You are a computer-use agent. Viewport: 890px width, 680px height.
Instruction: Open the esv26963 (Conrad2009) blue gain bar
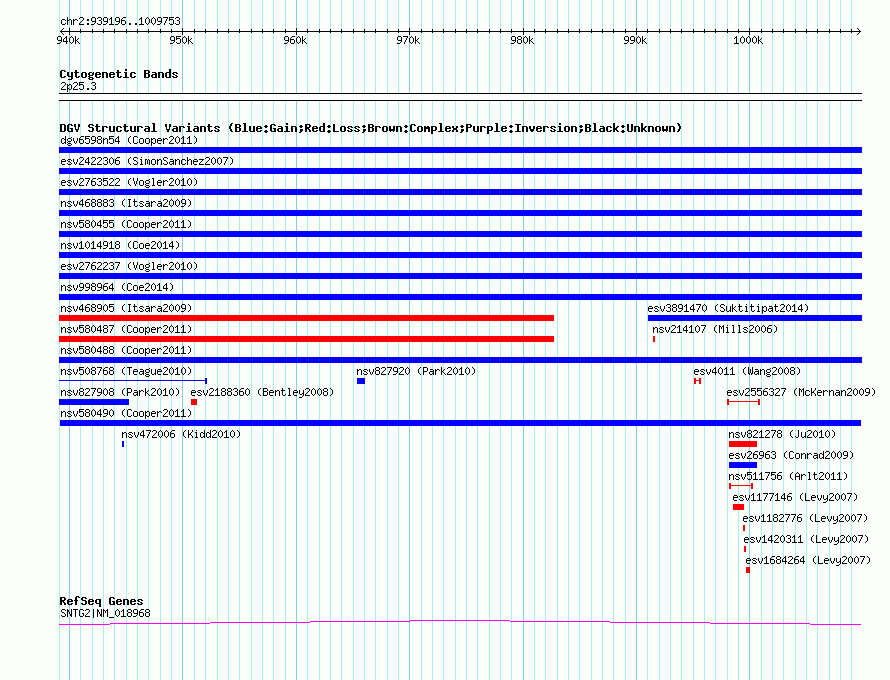tap(742, 465)
